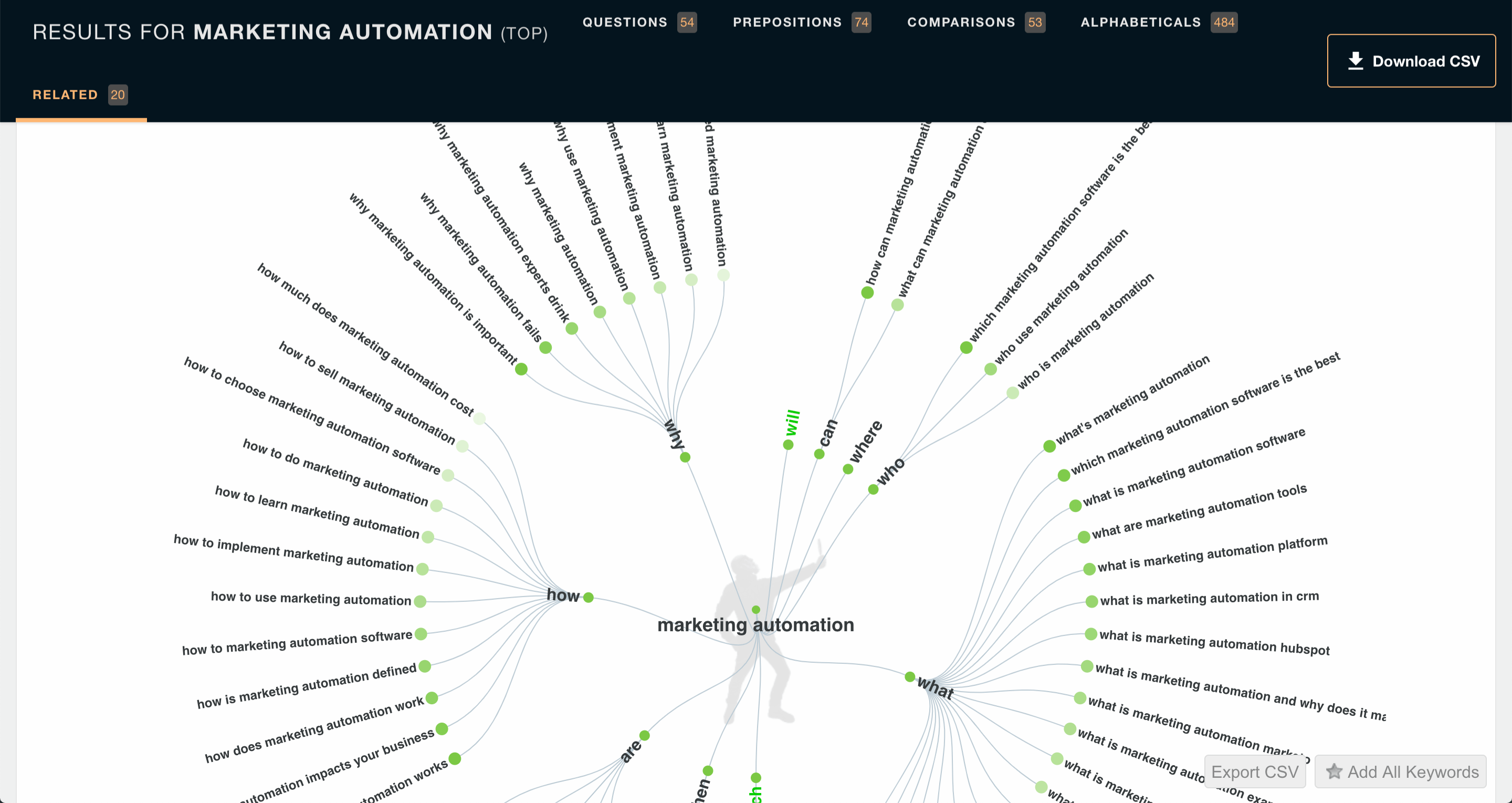This screenshot has height=803, width=1512.
Task: Click 'what is marketing automation hubspot'
Action: (1214, 642)
